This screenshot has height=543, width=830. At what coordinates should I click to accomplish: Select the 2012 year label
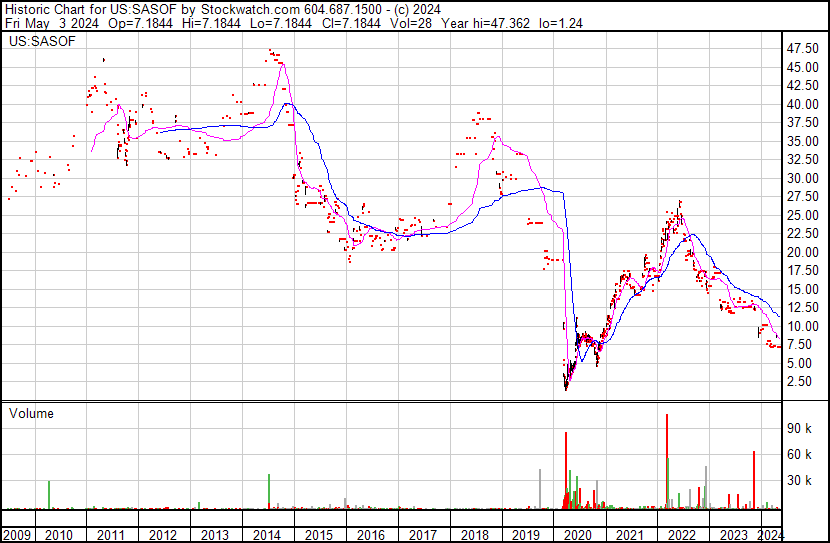(x=163, y=535)
